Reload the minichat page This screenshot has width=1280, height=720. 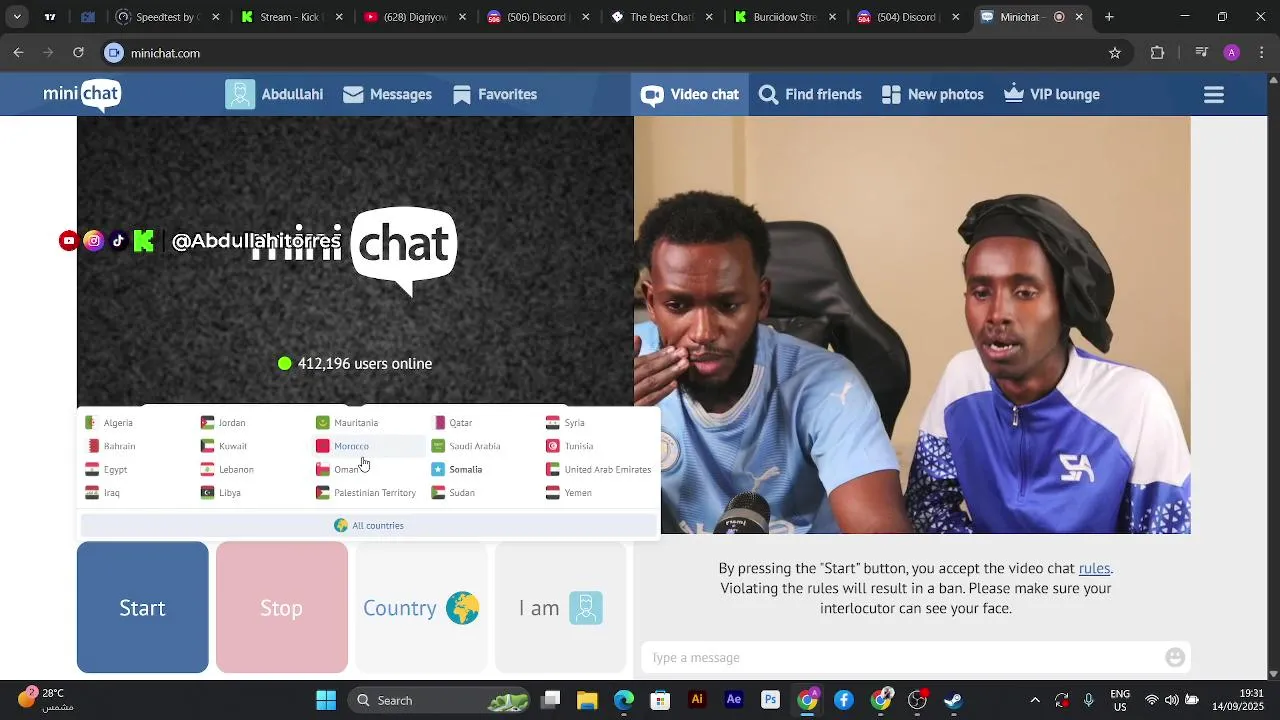tap(78, 53)
